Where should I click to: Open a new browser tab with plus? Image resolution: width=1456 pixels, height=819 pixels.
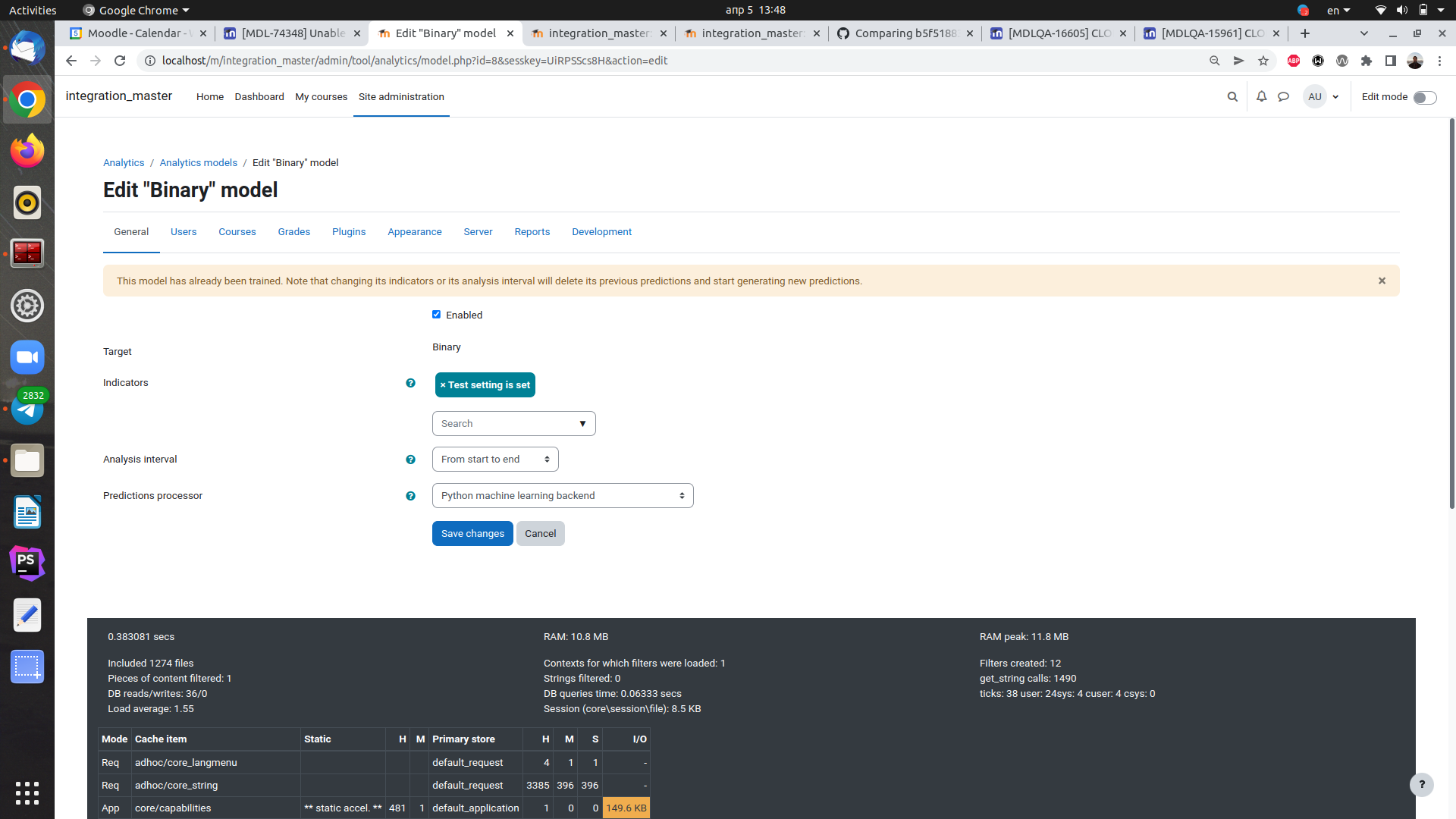click(x=1305, y=33)
